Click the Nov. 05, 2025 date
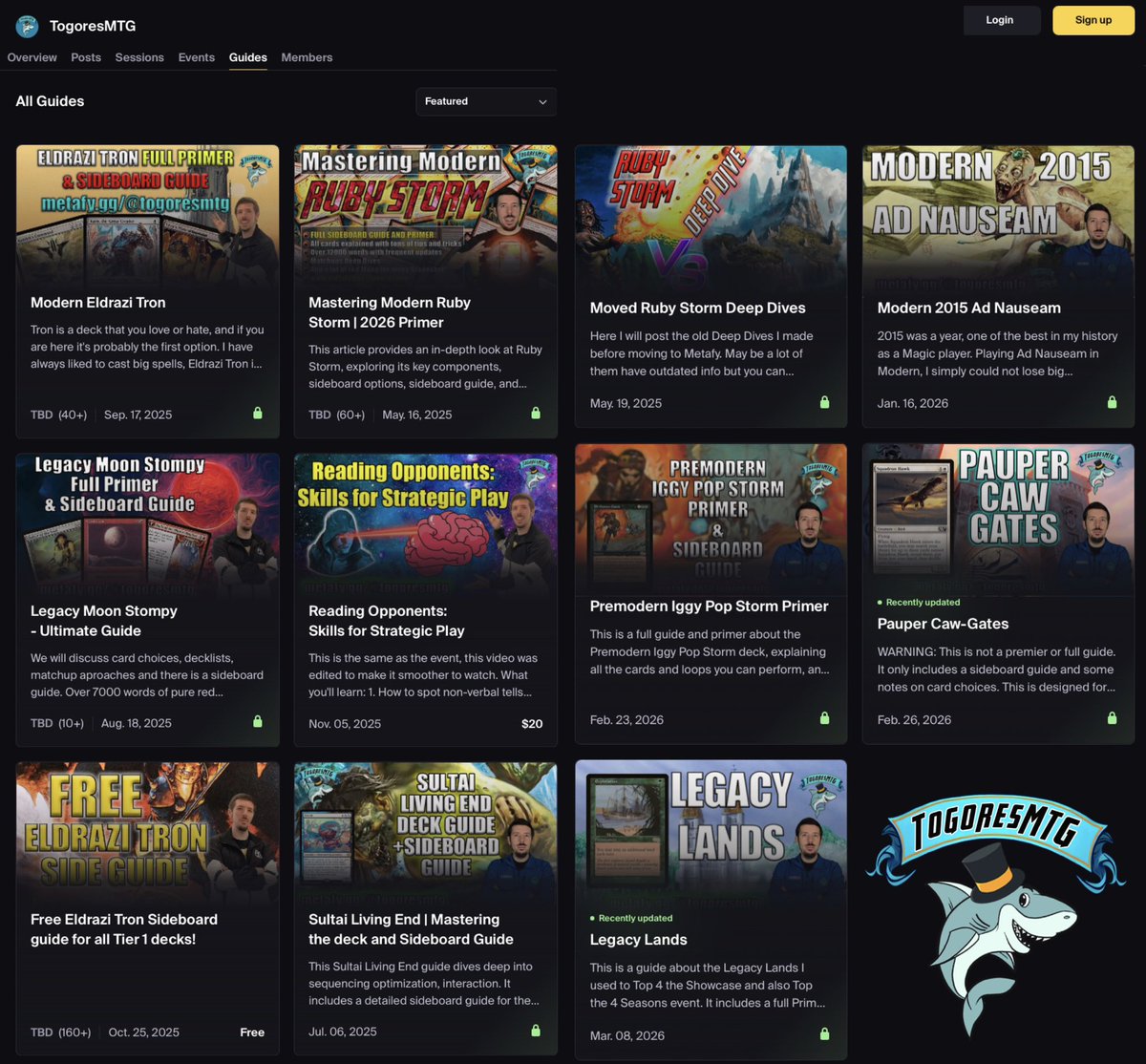 345,723
